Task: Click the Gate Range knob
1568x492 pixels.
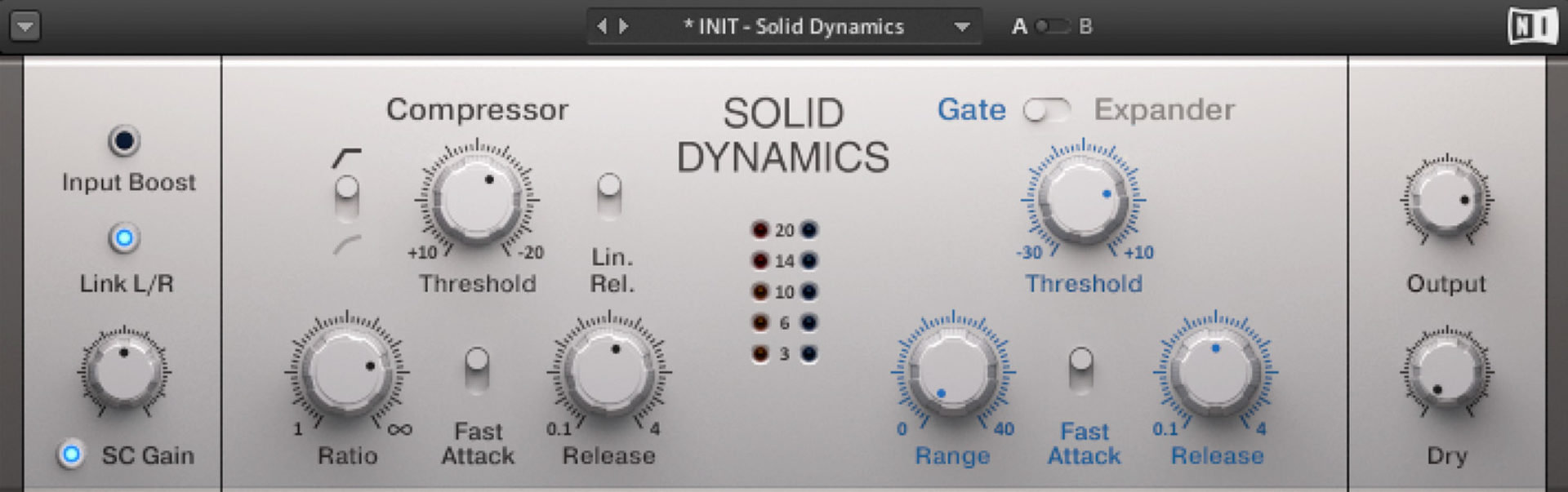Action: pos(953,371)
